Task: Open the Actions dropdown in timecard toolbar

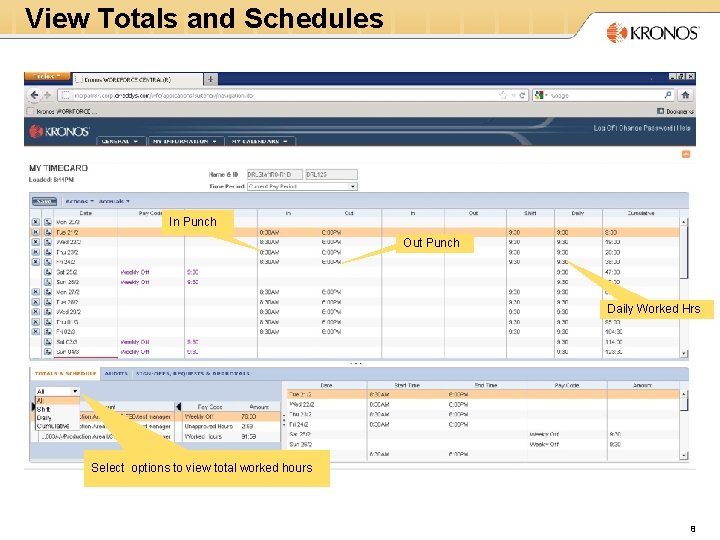Action: [x=79, y=201]
